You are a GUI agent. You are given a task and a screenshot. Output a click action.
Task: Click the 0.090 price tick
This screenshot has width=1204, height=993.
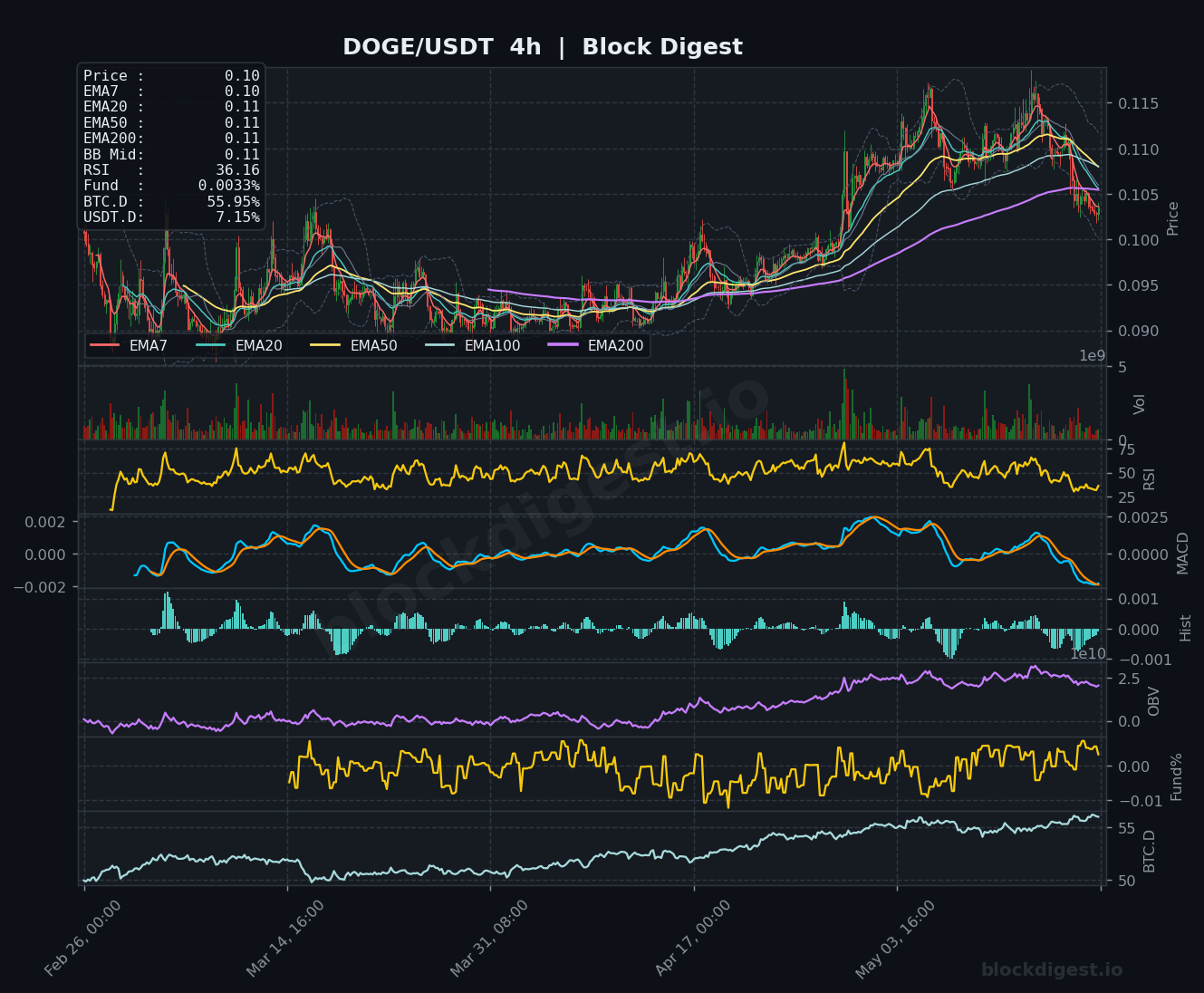point(1138,331)
